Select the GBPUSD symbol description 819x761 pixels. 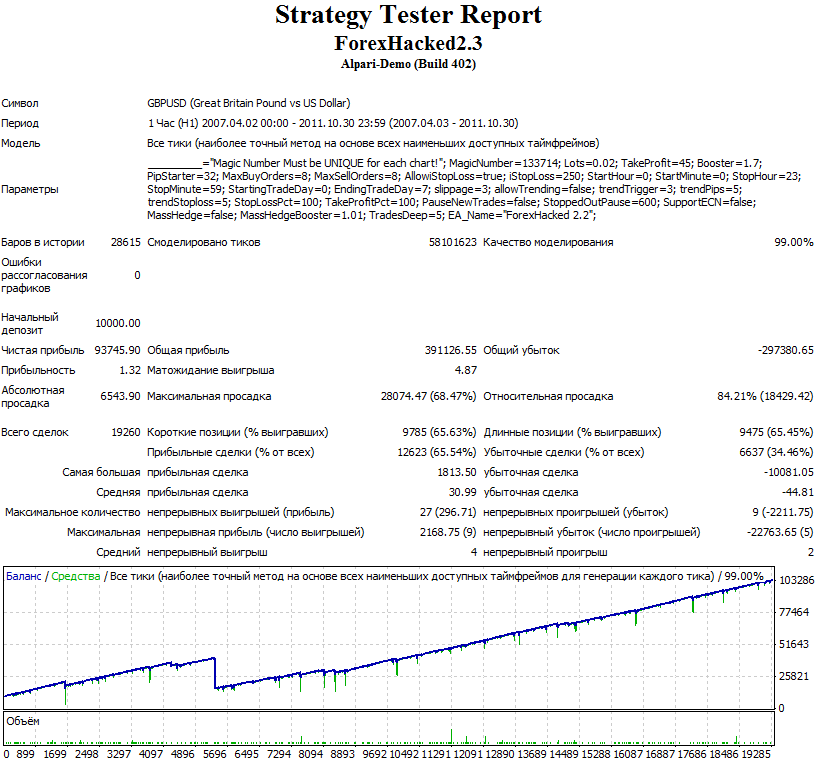pyautogui.click(x=249, y=103)
